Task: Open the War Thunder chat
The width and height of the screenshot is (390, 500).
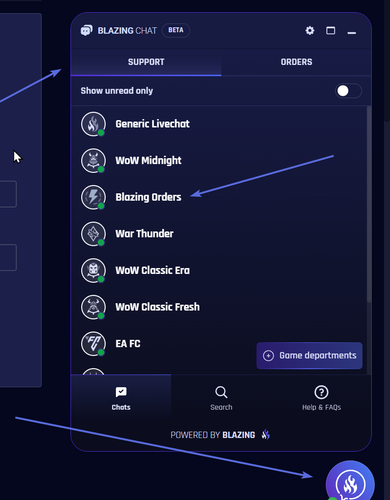Action: click(219, 234)
